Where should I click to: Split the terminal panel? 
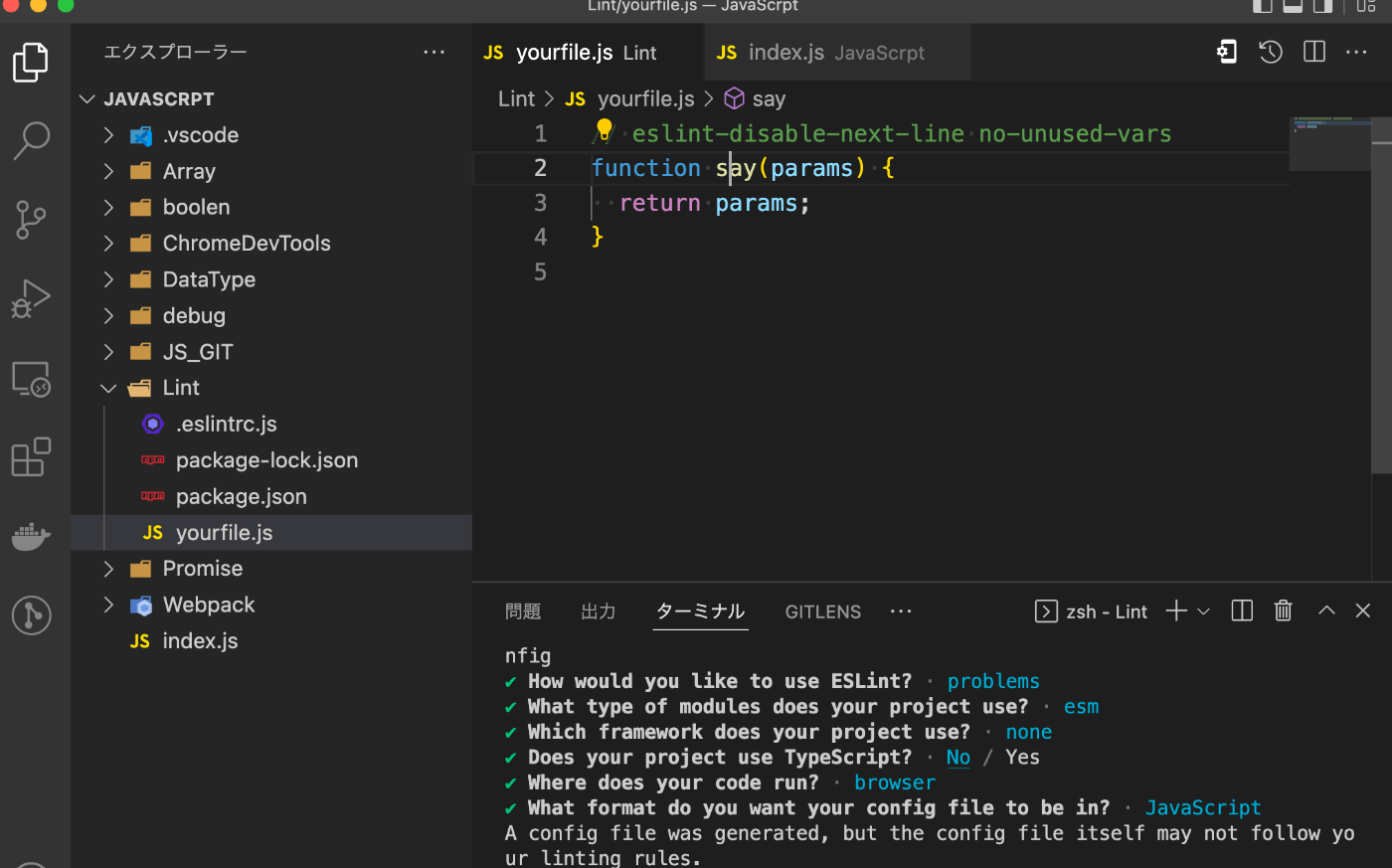[1242, 610]
